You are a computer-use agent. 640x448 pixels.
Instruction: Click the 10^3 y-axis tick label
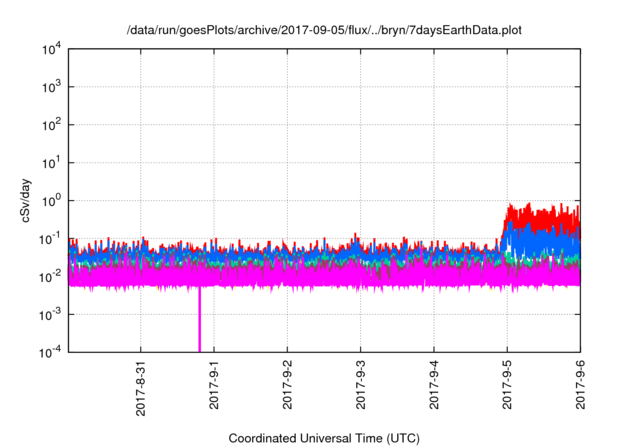[x=51, y=87]
